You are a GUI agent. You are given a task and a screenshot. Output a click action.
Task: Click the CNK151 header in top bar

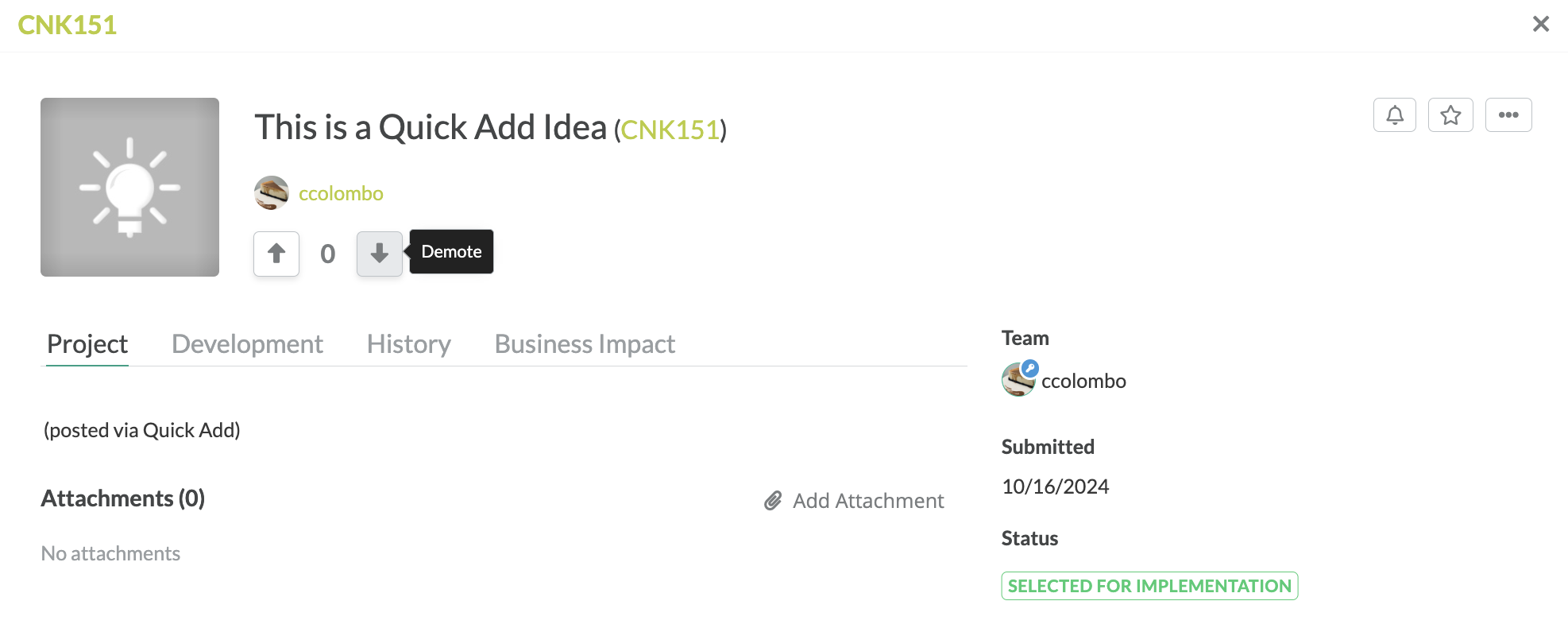click(x=68, y=25)
